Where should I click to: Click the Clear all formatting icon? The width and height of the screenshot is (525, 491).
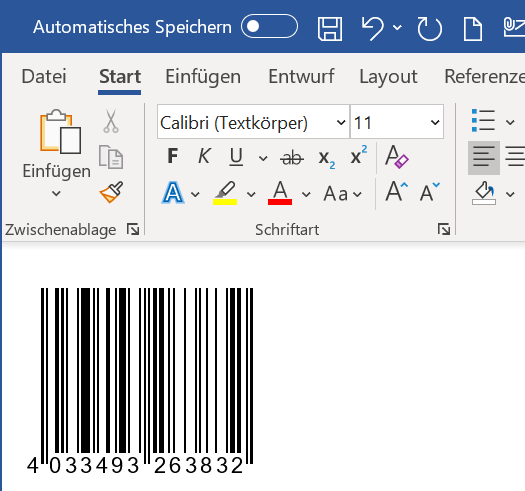pyautogui.click(x=397, y=156)
